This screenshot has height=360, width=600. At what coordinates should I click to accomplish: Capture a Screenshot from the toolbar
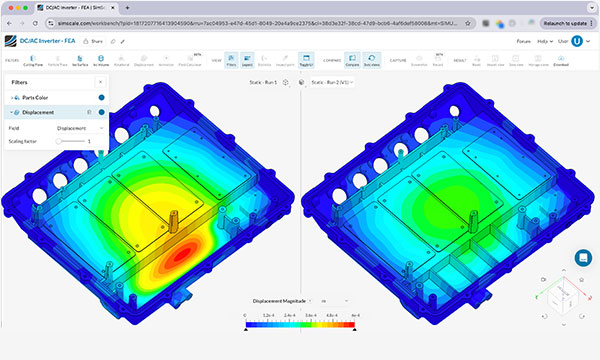click(419, 60)
